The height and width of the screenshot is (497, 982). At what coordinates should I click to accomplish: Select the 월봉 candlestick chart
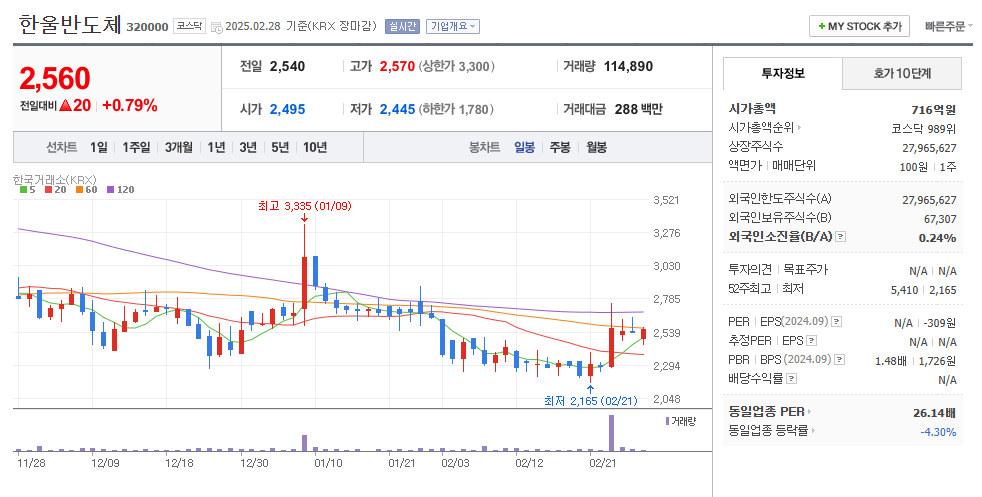point(596,148)
